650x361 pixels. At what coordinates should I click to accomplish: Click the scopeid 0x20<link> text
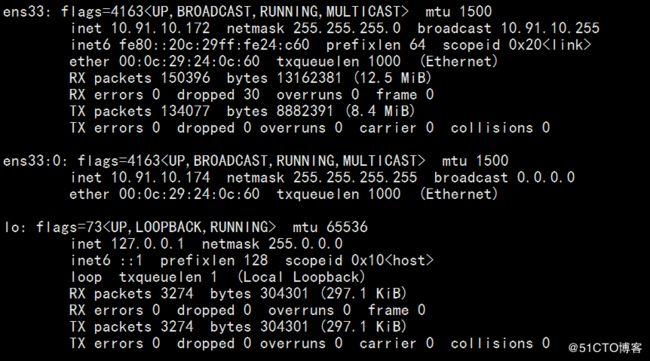(x=517, y=45)
